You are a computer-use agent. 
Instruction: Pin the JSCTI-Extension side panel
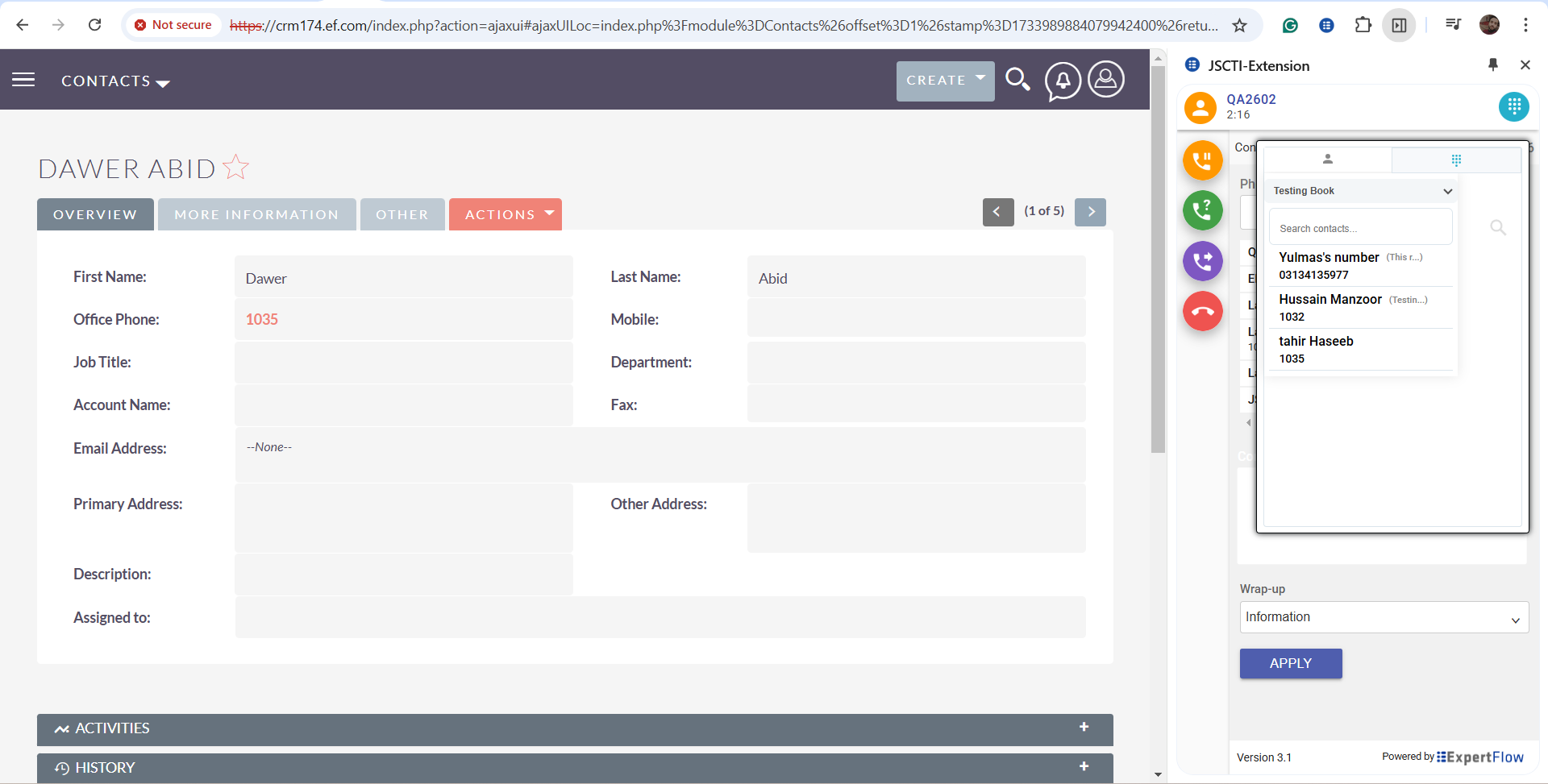tap(1492, 65)
